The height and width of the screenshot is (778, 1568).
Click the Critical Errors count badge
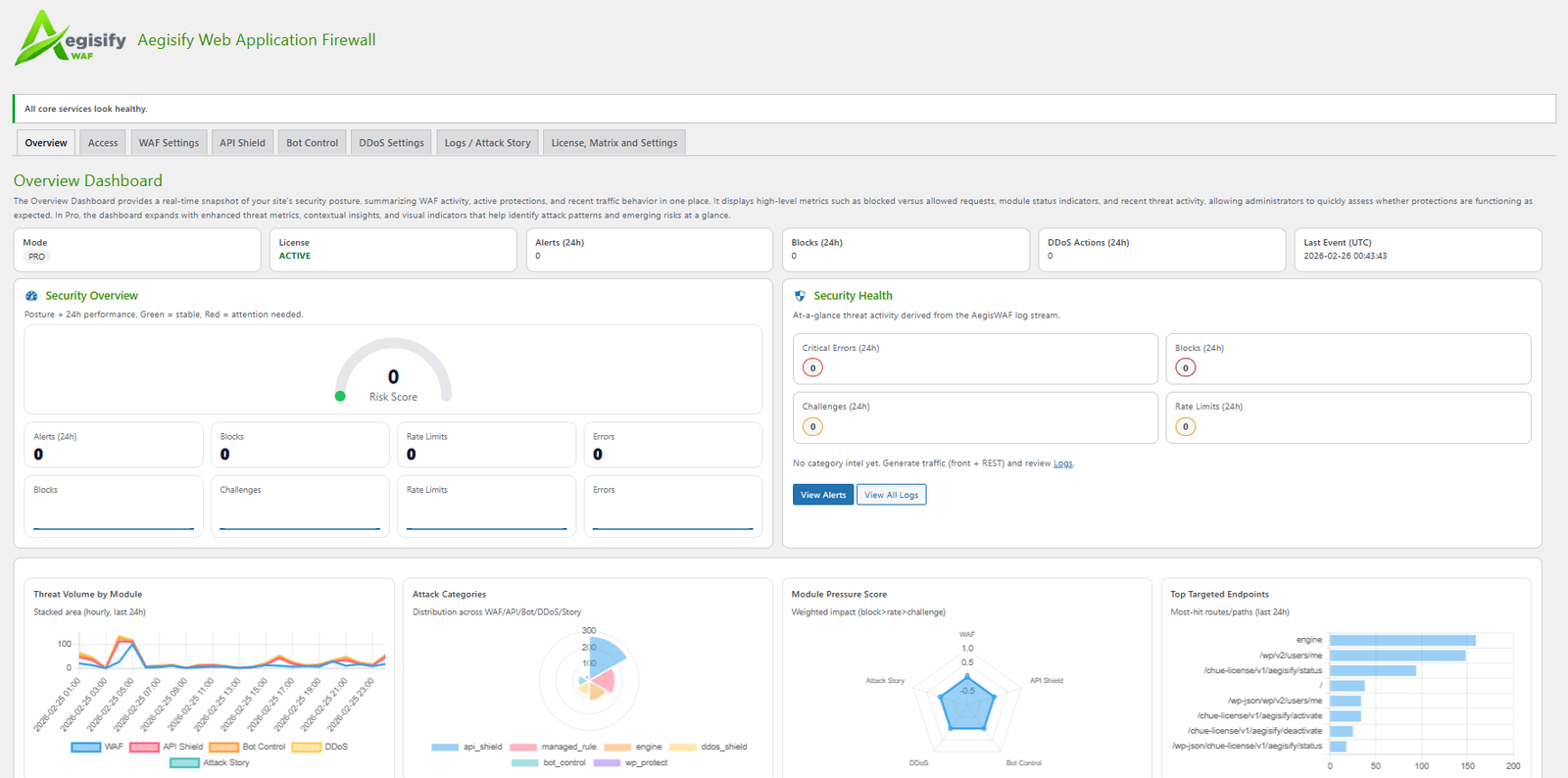[x=812, y=368]
